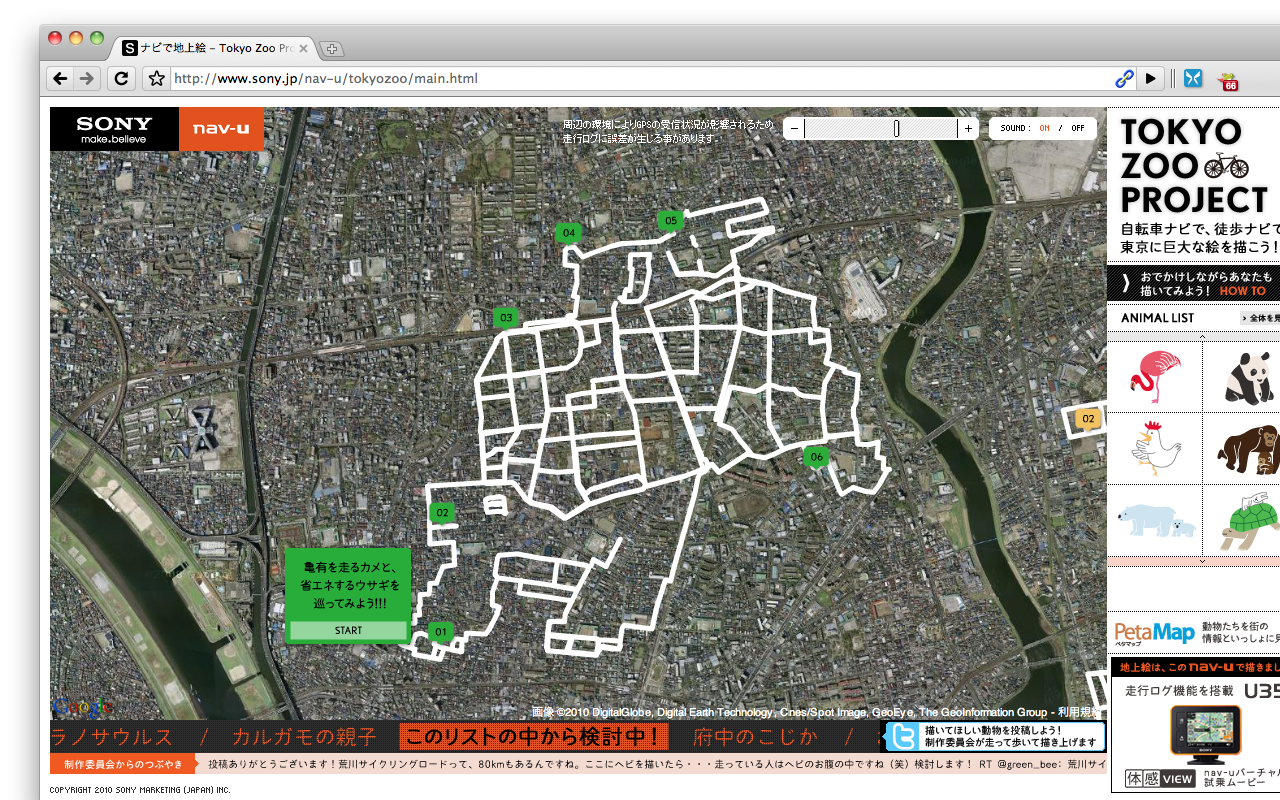Select the yellow 02 marker near right edge

point(1088,419)
